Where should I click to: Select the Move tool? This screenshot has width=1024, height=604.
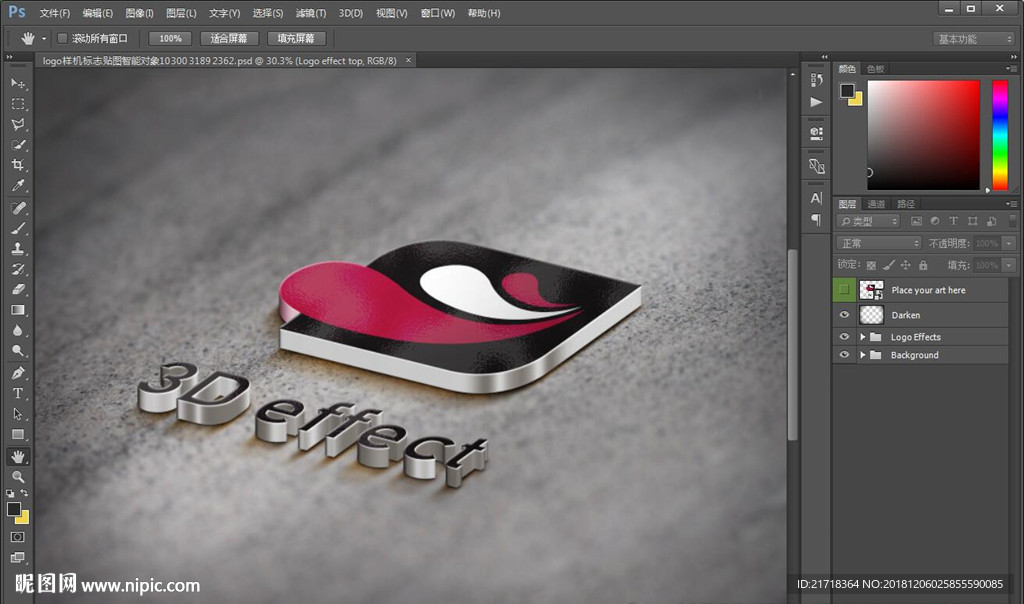[x=18, y=84]
